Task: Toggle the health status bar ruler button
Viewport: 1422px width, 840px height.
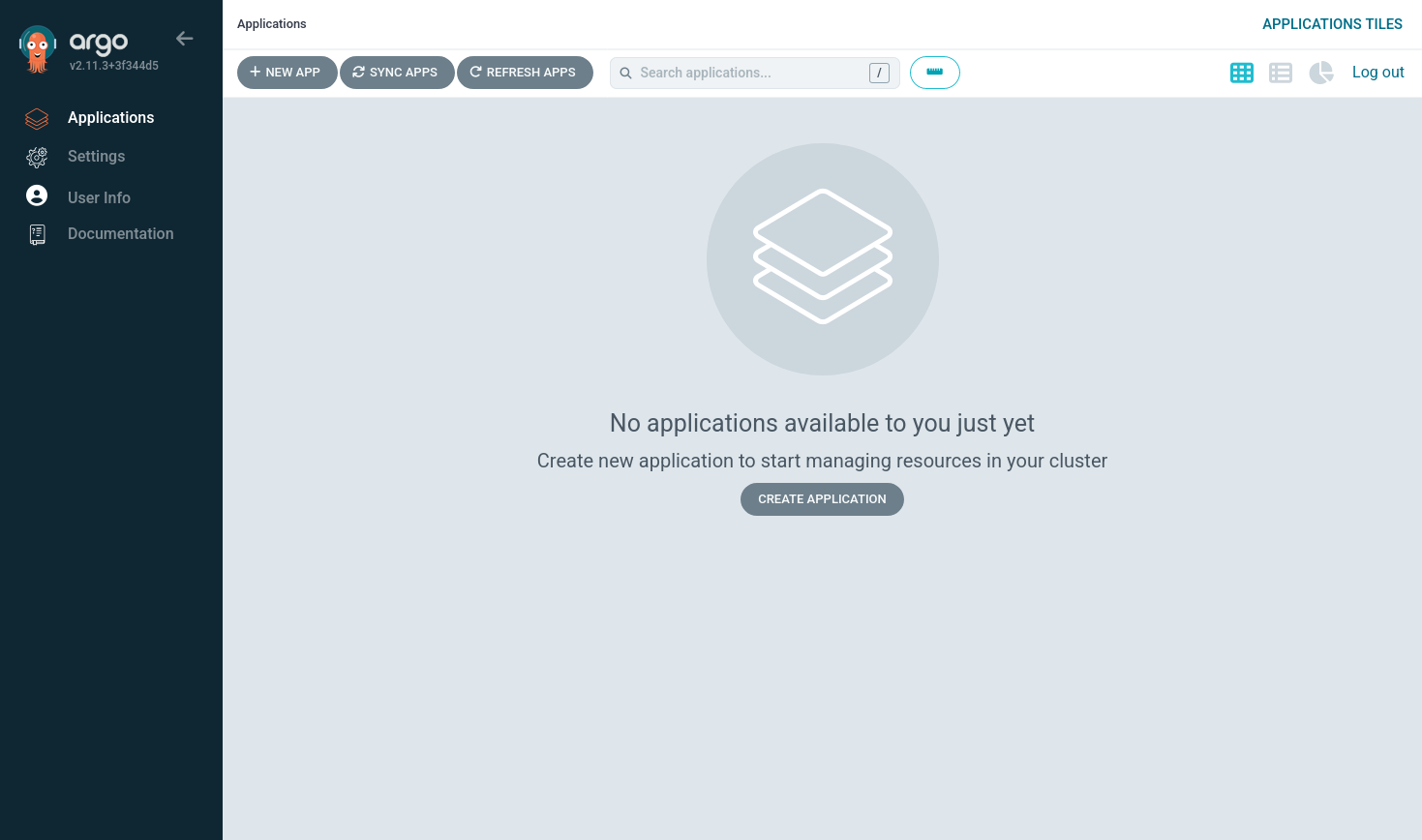Action: coord(934,73)
